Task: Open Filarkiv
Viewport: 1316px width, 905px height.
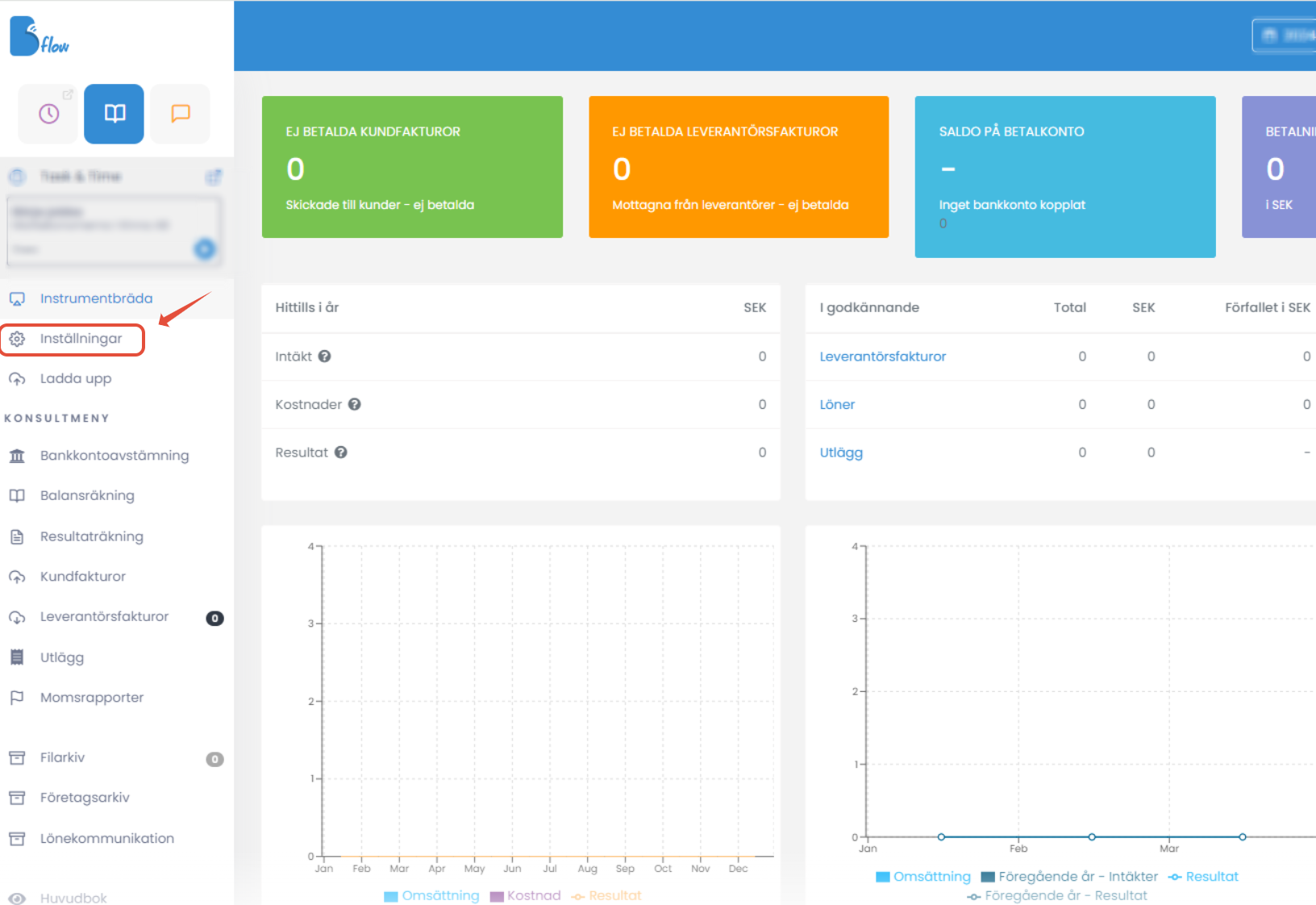Action: (x=62, y=757)
